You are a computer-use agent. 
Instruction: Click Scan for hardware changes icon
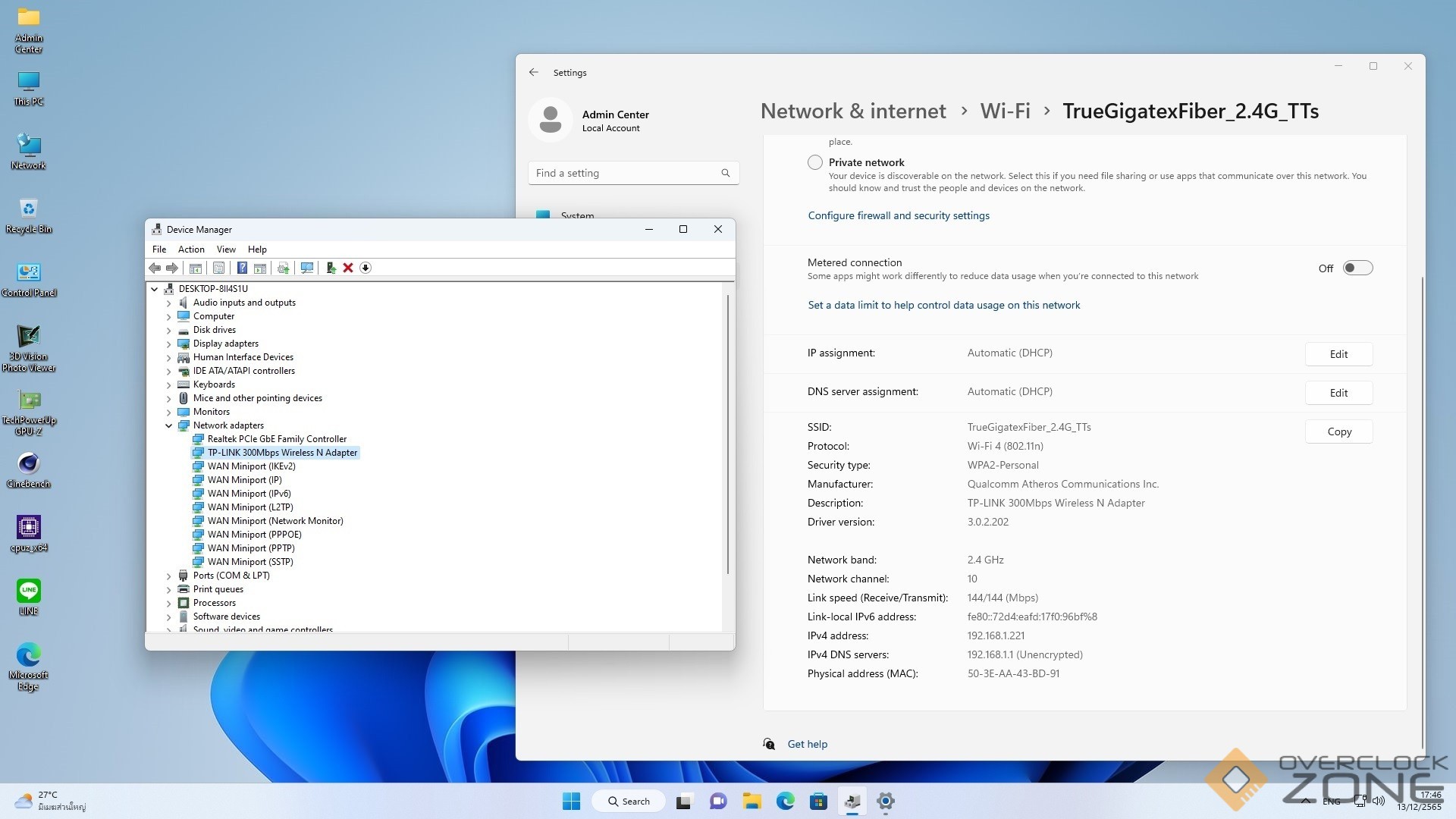[307, 268]
